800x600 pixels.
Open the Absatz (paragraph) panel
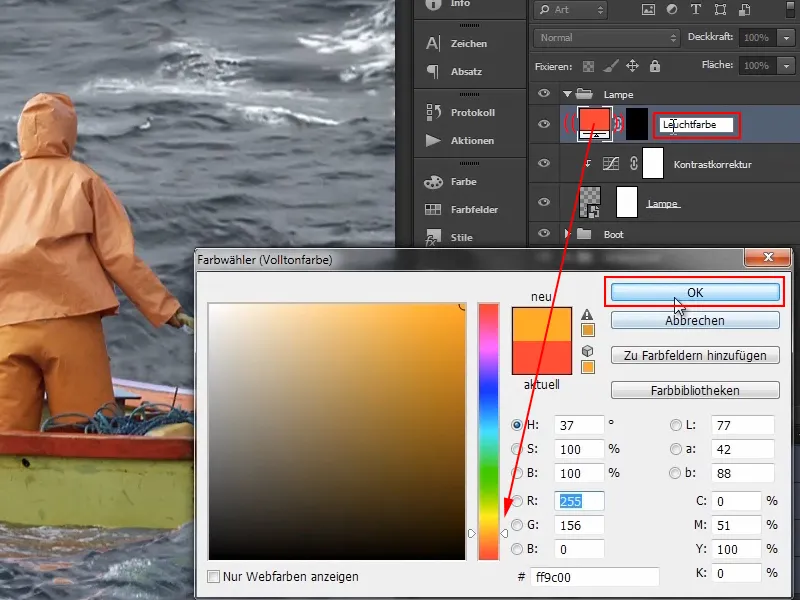point(454,71)
